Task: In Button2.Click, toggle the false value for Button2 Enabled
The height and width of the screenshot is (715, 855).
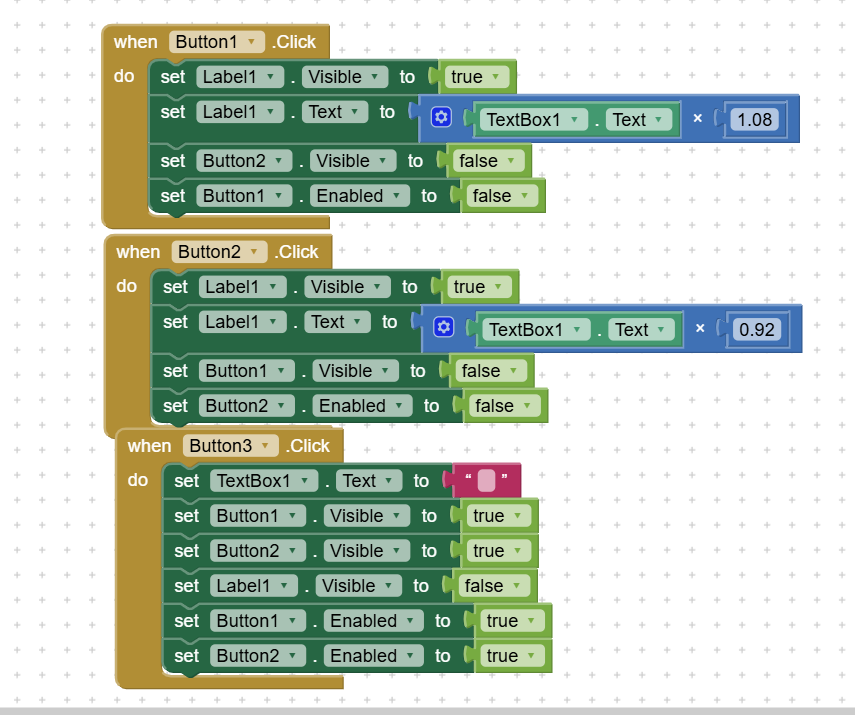Action: (505, 406)
